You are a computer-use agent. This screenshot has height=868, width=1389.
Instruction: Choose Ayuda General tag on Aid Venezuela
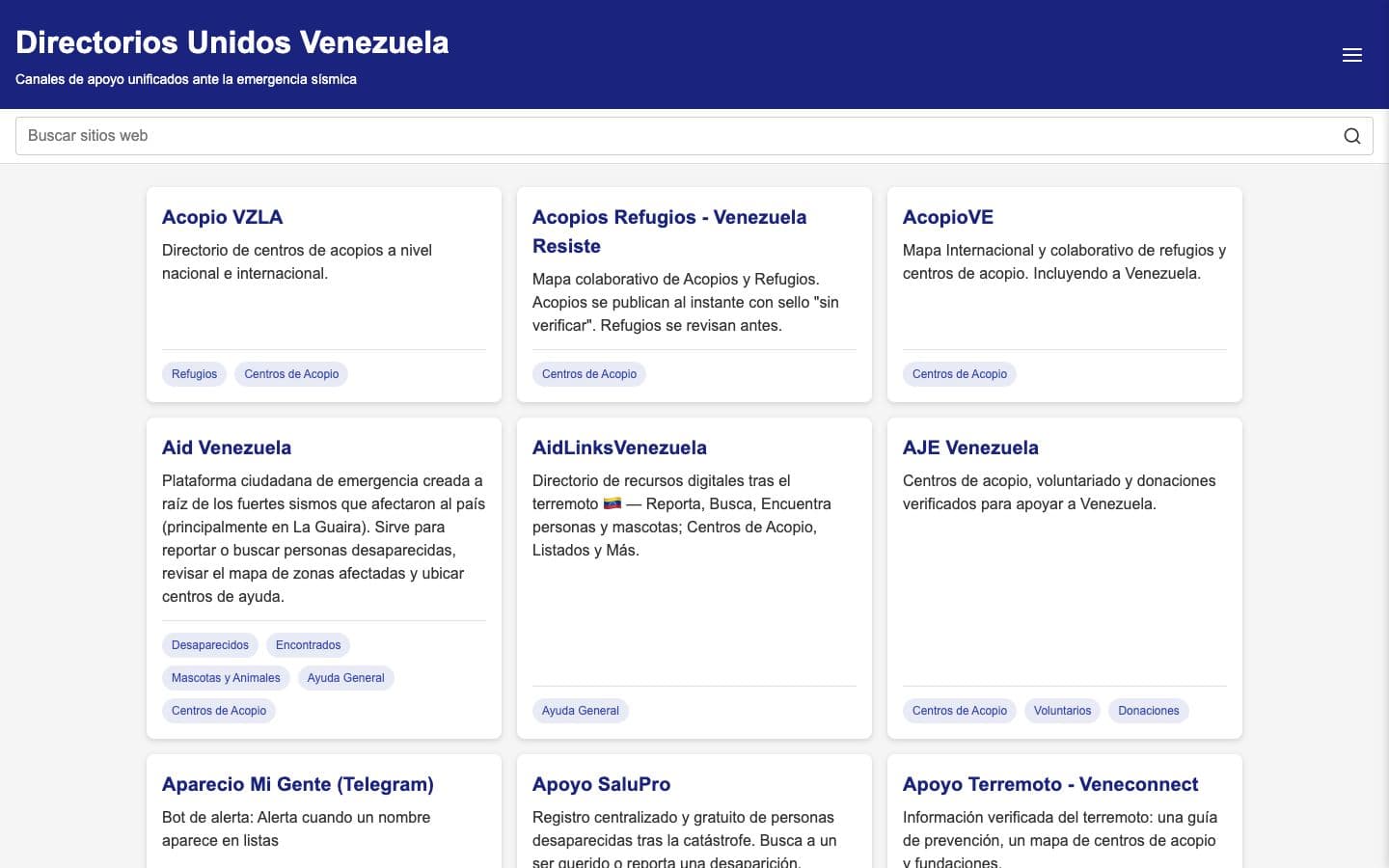[x=345, y=678]
